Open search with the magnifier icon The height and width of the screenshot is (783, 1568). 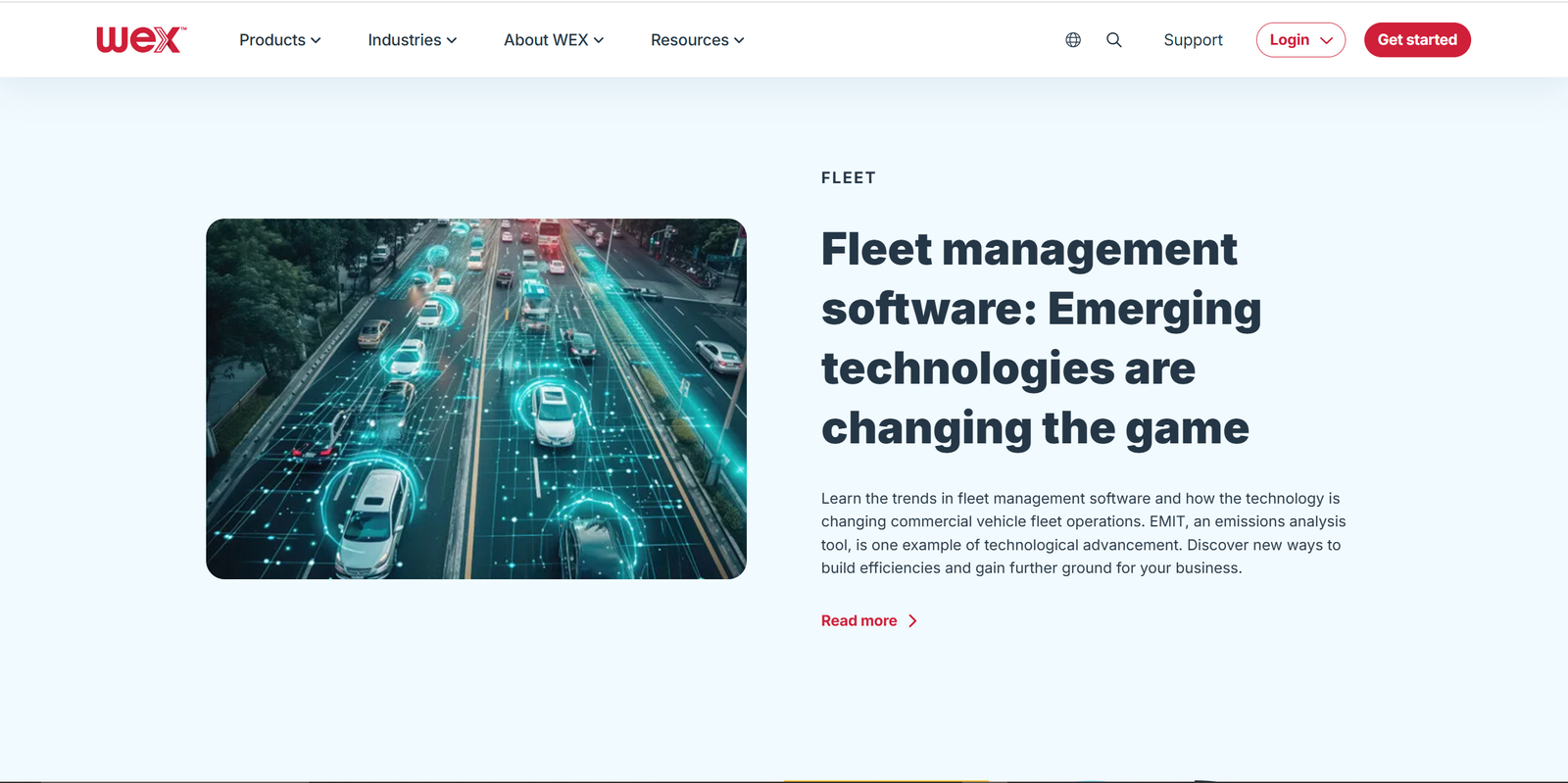(x=1114, y=40)
